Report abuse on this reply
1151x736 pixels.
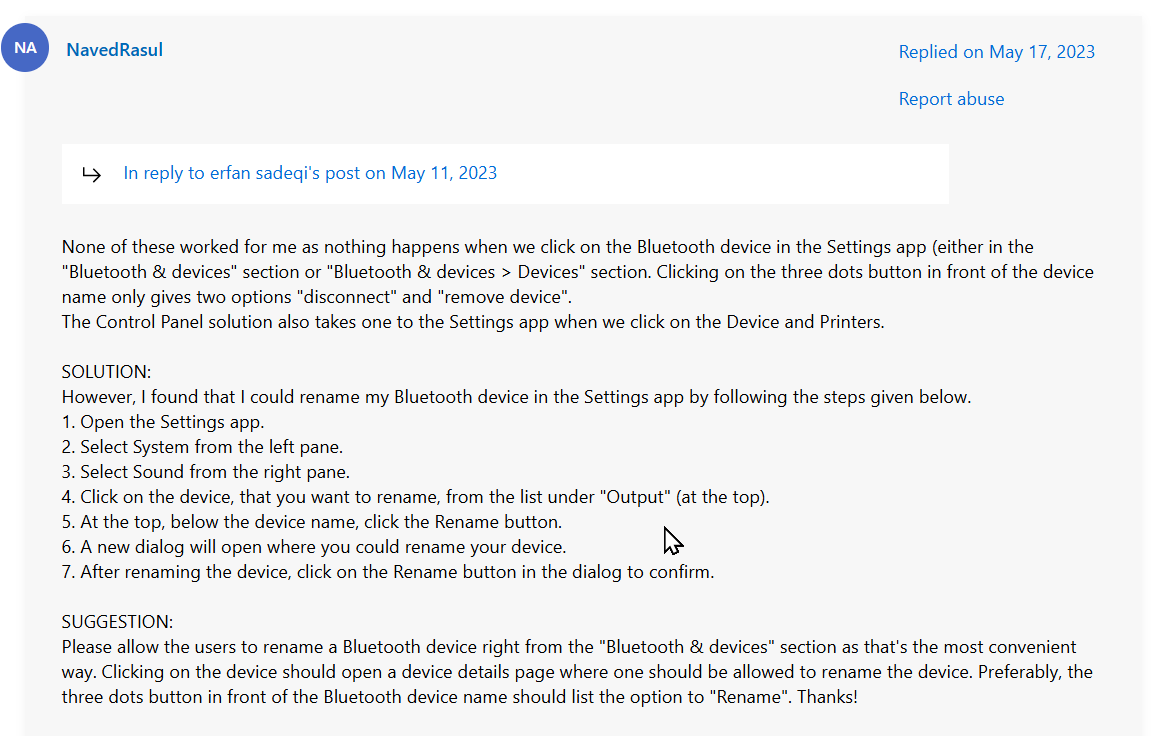coord(951,99)
